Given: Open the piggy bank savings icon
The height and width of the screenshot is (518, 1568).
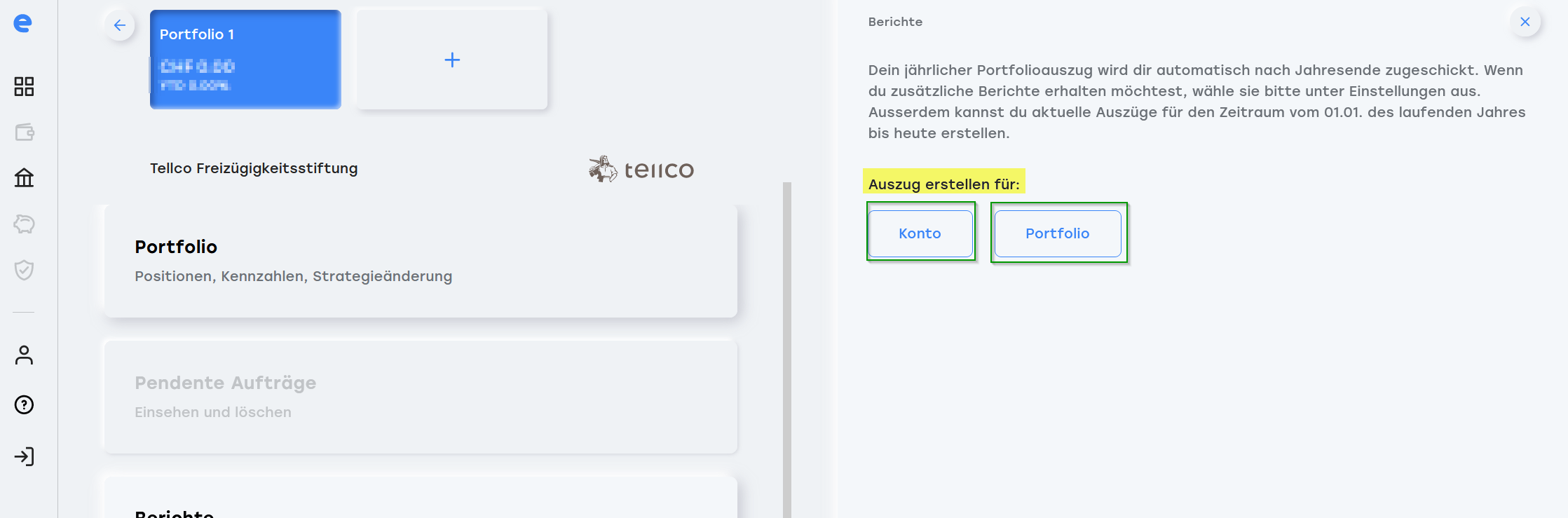Looking at the screenshot, I should click(x=24, y=224).
